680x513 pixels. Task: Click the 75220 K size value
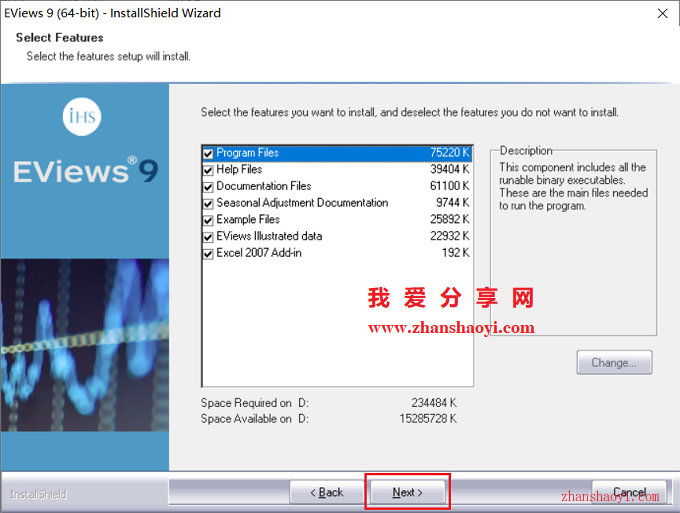coord(450,153)
